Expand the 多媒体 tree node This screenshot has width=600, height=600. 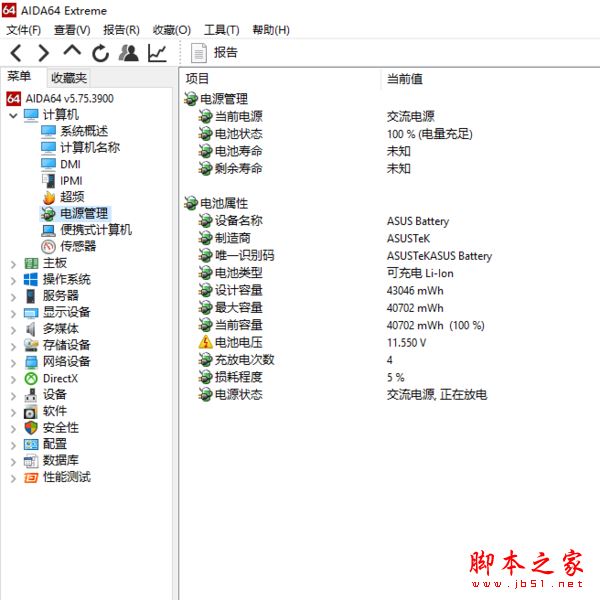pos(13,330)
